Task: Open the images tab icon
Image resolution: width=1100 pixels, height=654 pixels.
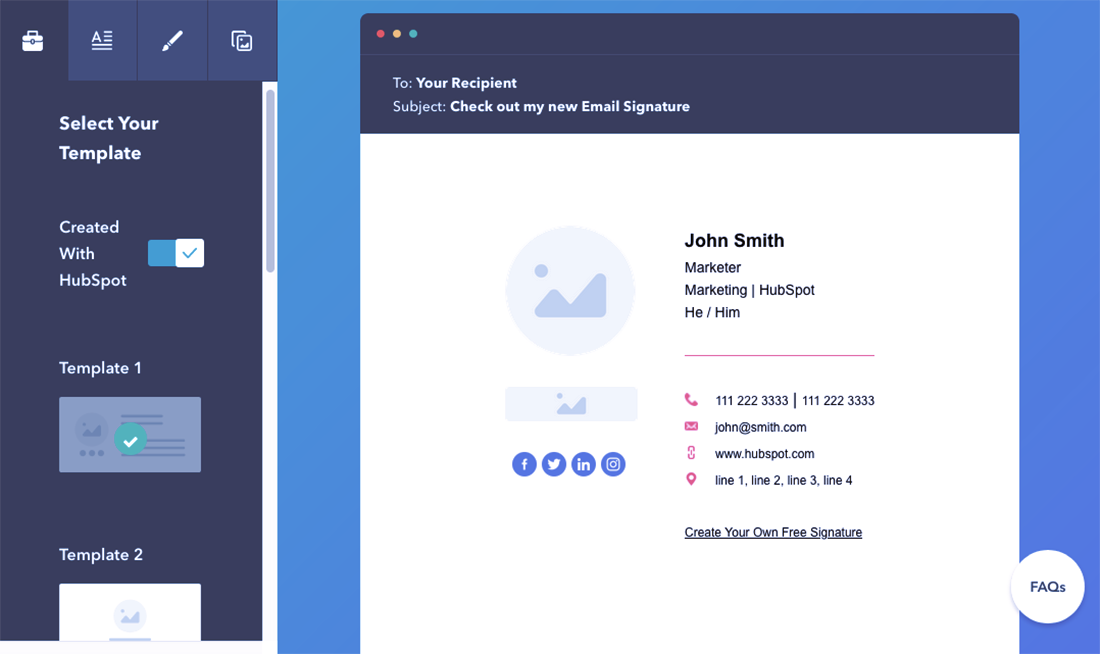Action: point(242,41)
